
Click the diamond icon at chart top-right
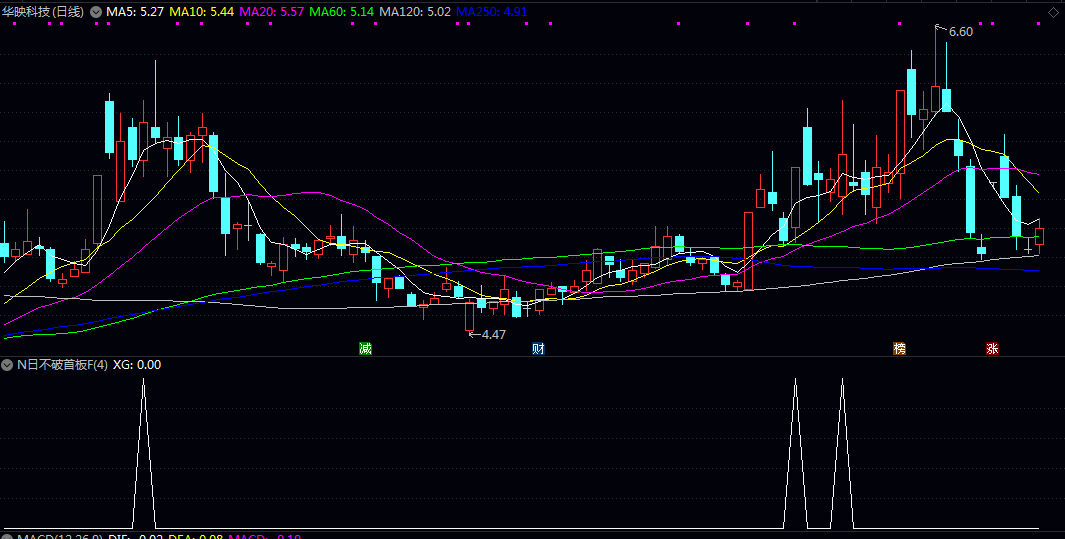pos(1052,13)
